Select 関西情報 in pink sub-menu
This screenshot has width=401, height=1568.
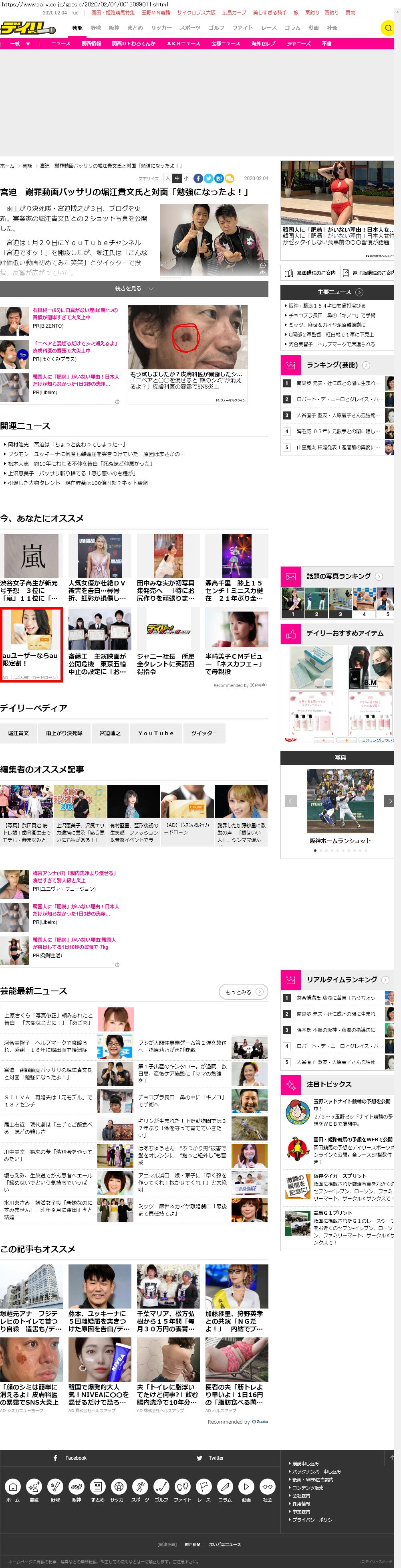click(91, 44)
